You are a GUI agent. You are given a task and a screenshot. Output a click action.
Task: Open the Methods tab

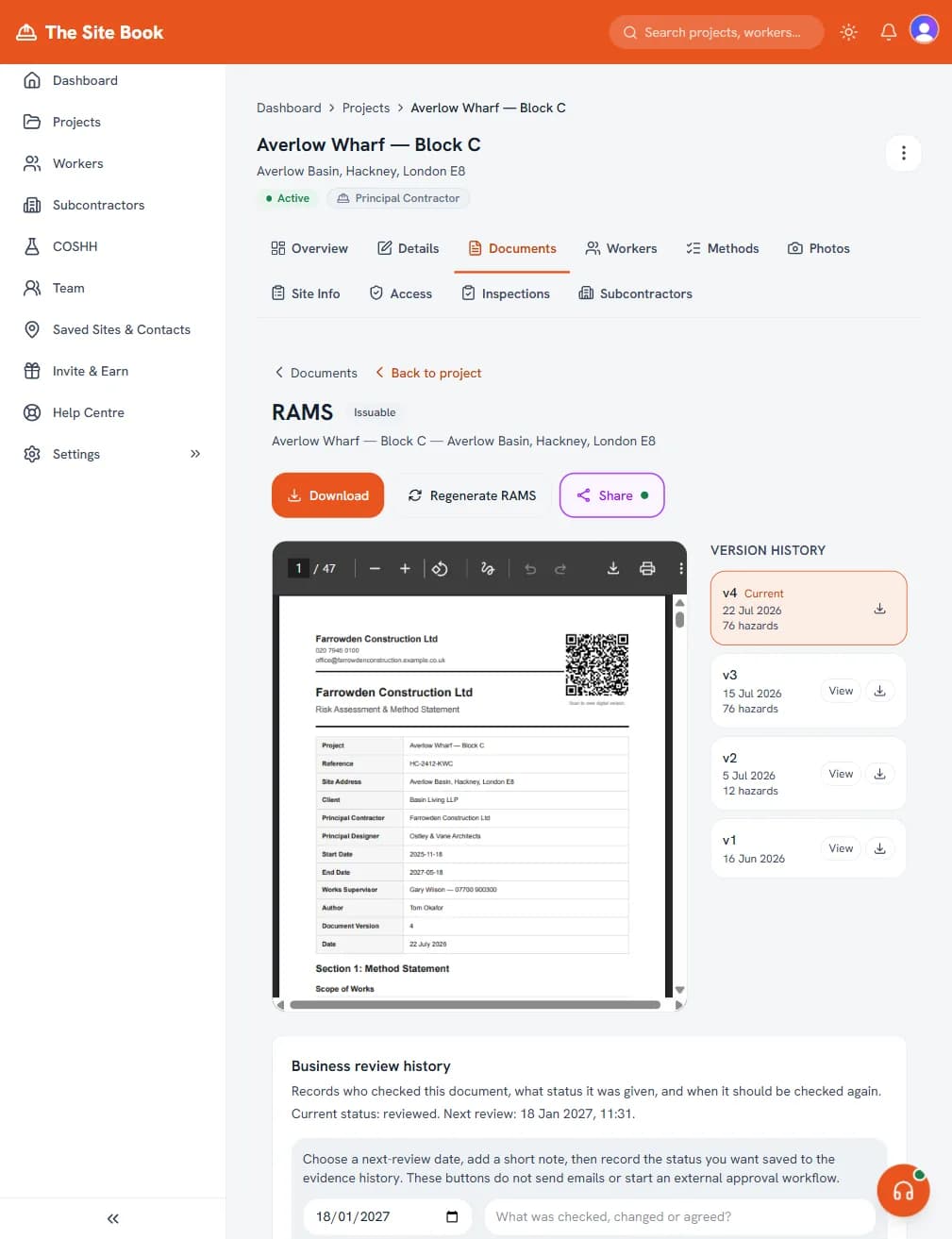pos(722,248)
